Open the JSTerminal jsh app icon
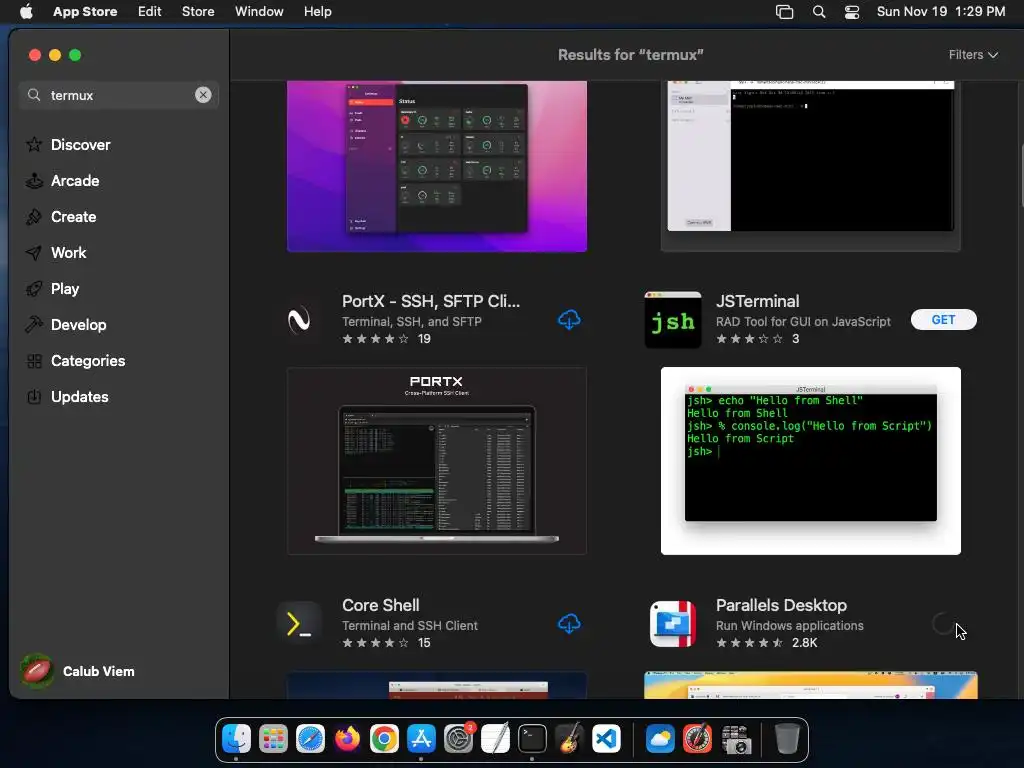 [x=673, y=319]
